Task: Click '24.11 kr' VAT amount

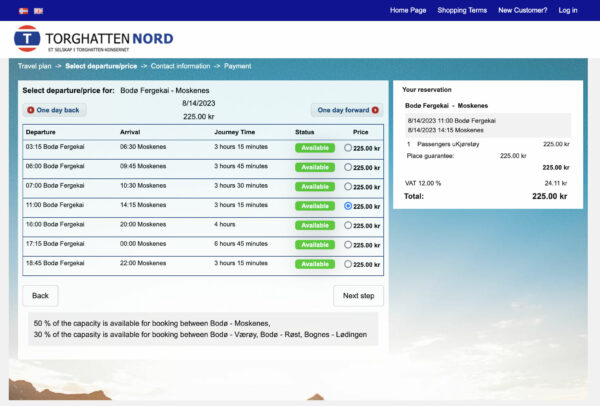Action: click(556, 183)
